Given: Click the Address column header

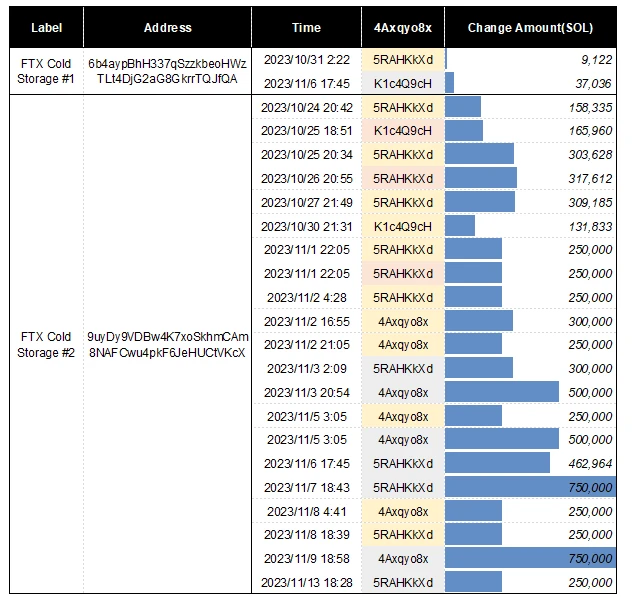Looking at the screenshot, I should (167, 28).
